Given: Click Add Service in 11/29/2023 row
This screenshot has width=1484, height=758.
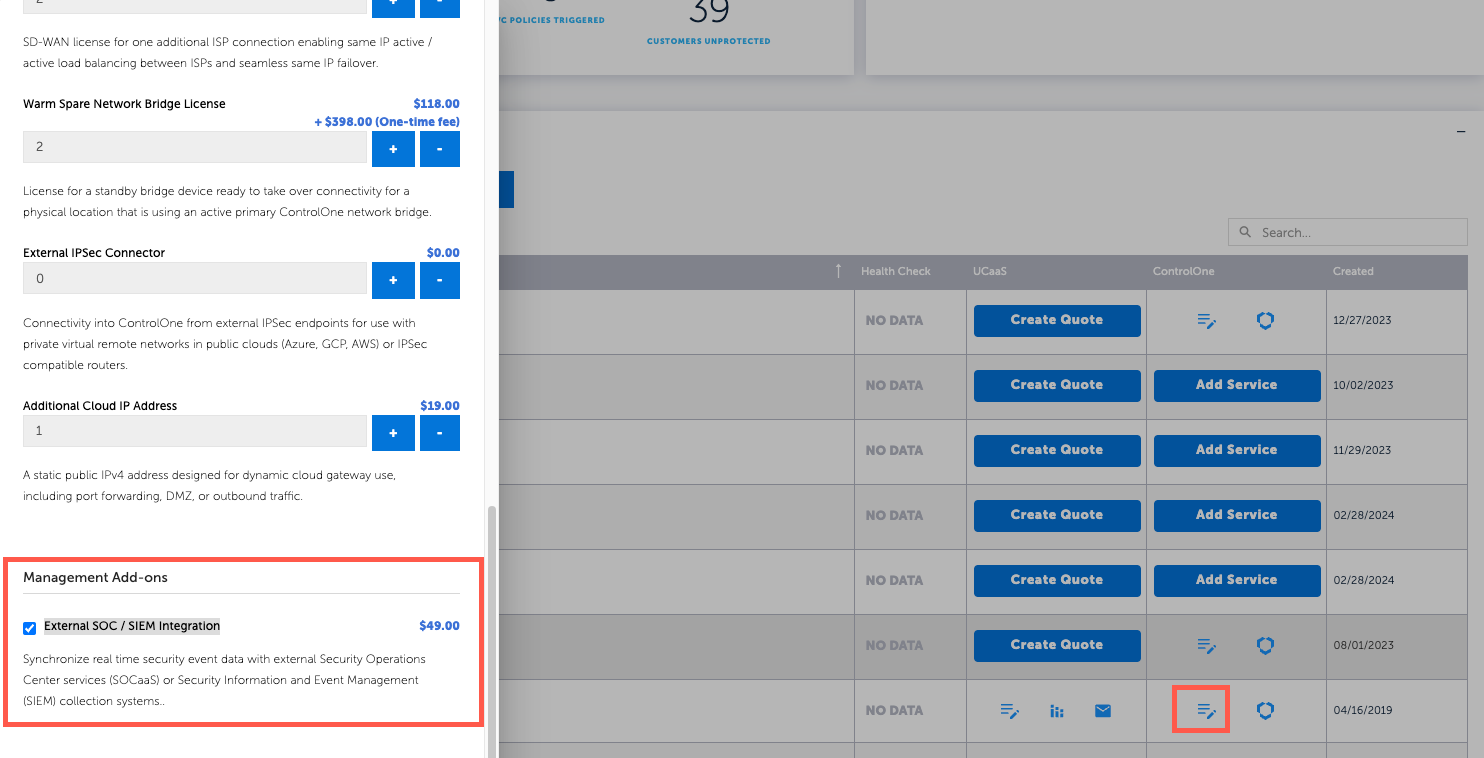Looking at the screenshot, I should tap(1236, 450).
